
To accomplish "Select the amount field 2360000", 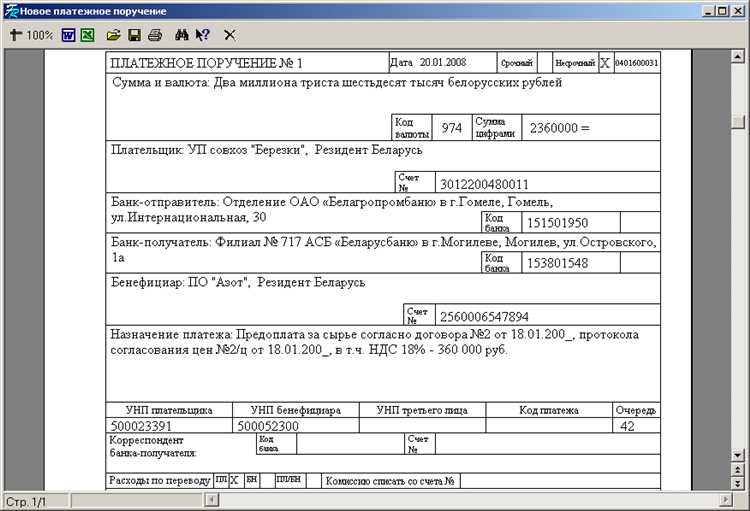I will point(558,128).
